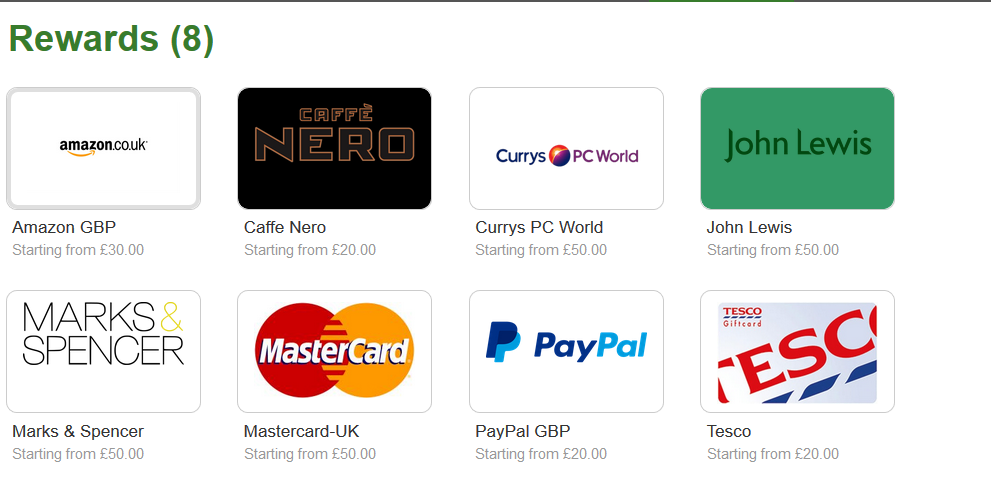Click Amazon's Starting from £30.00 text
991x491 pixels.
[78, 250]
